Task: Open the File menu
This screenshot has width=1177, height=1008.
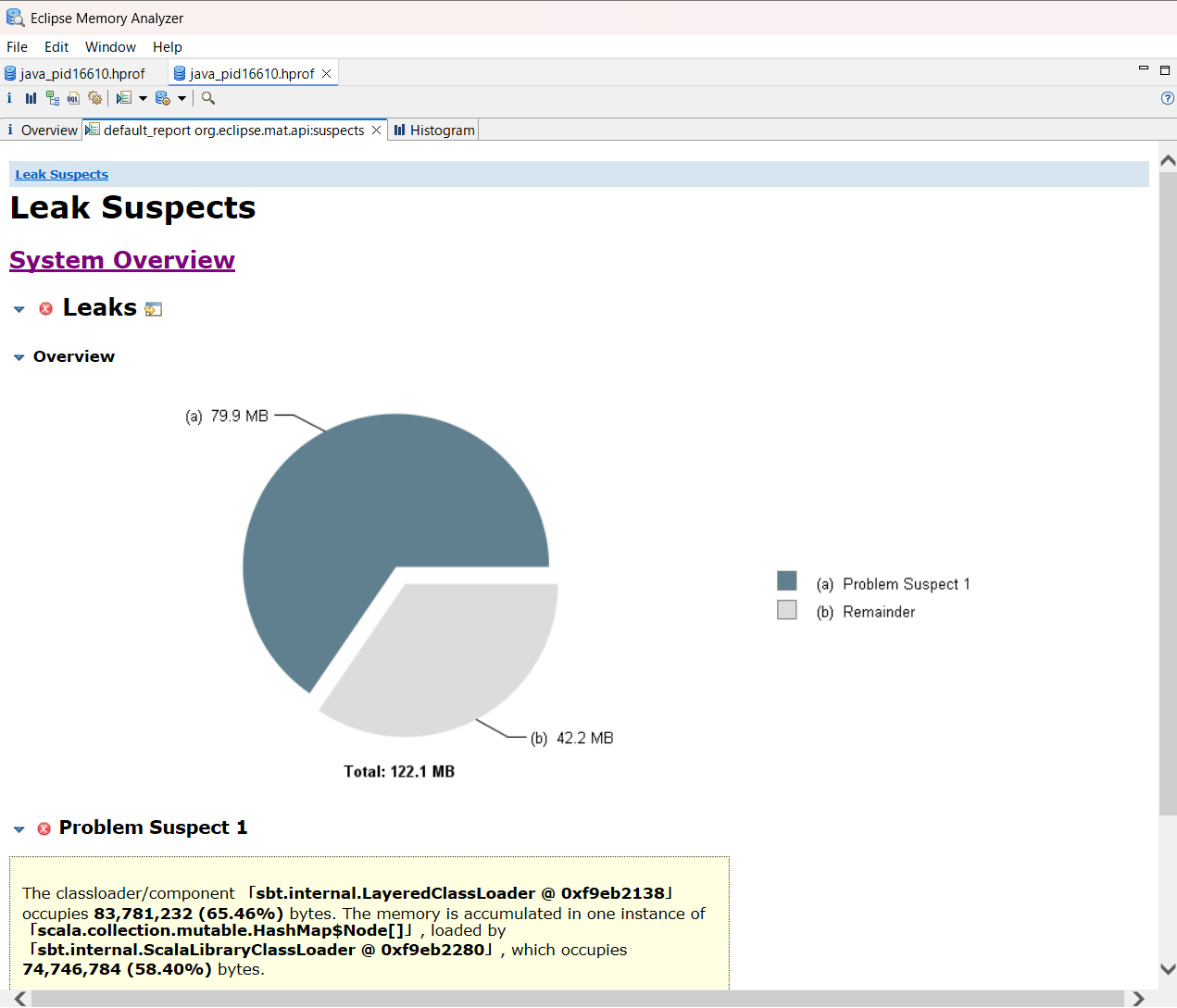Action: coord(17,47)
